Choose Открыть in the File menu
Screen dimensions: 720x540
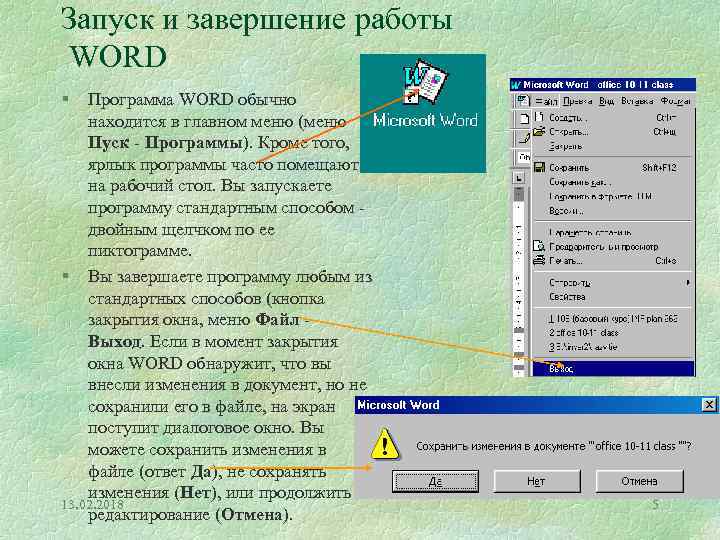pyautogui.click(x=613, y=132)
